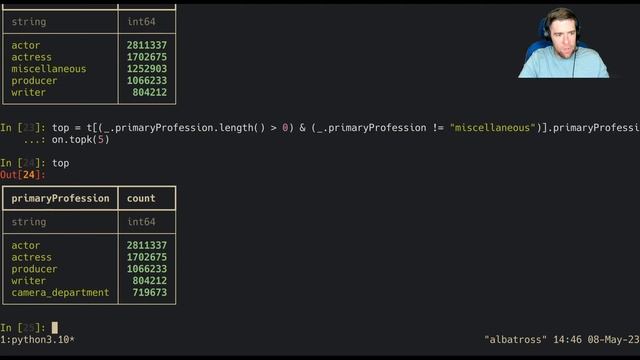Click 'camera_department' row label
The image size is (640, 360).
click(60, 293)
